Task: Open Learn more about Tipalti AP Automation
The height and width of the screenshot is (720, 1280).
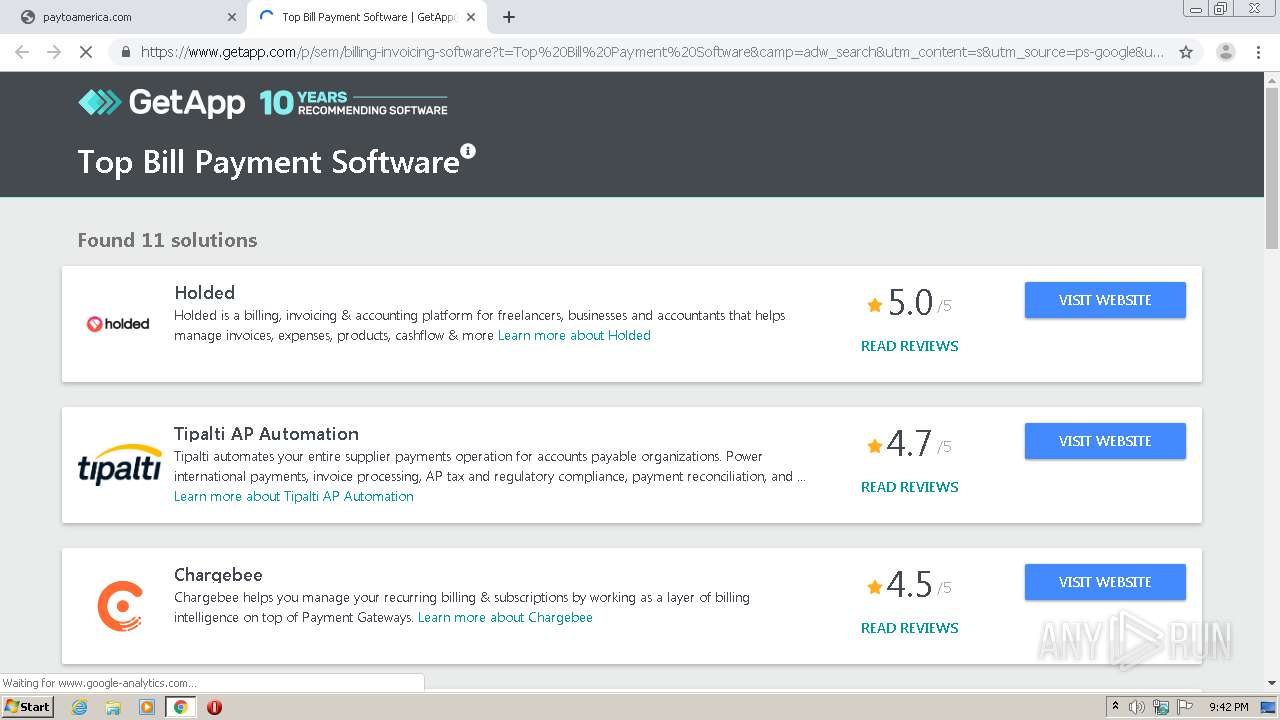Action: pos(294,496)
